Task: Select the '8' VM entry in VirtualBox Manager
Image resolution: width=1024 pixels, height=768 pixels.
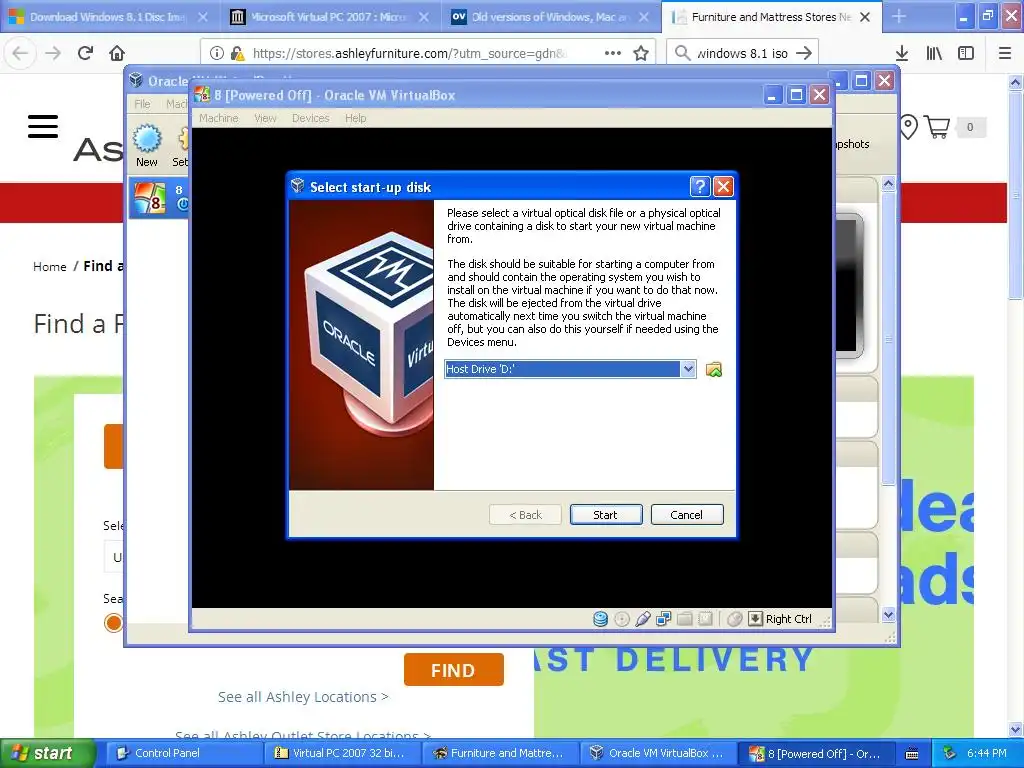Action: [159, 198]
